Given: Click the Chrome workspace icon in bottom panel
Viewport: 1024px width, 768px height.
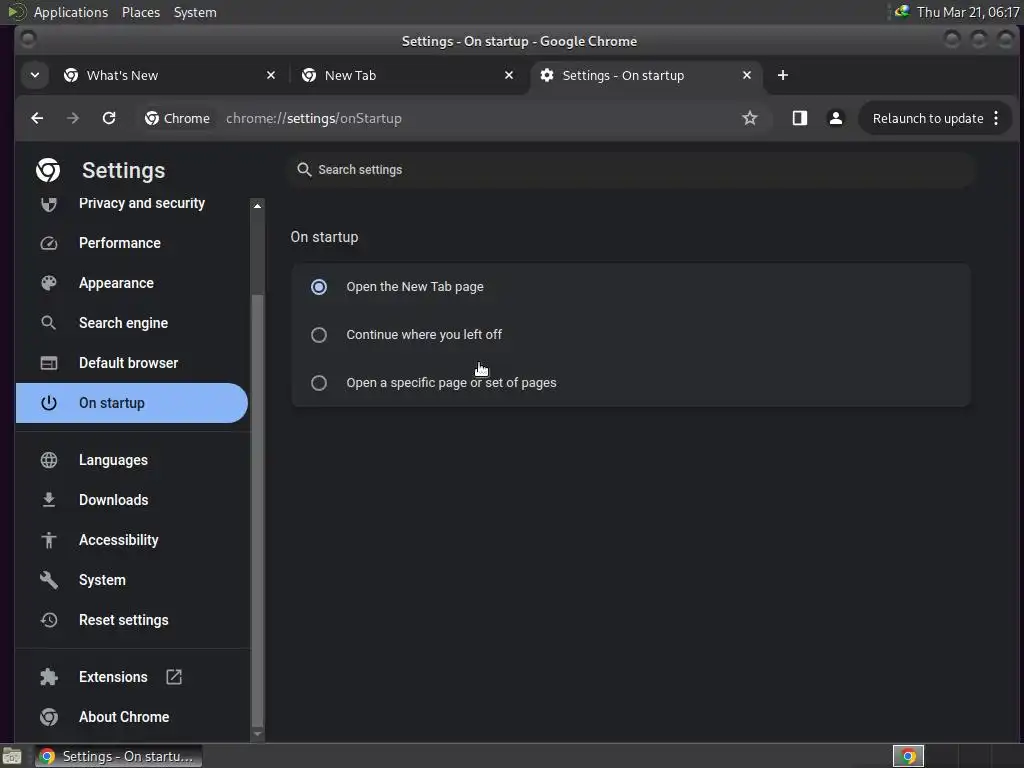Looking at the screenshot, I should pos(908,756).
